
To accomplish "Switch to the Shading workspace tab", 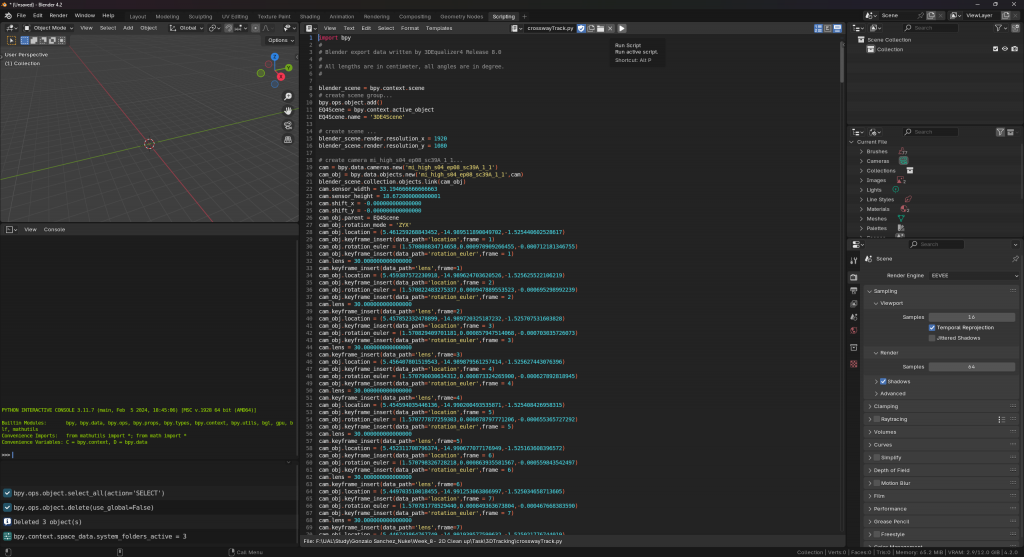I will click(x=310, y=16).
